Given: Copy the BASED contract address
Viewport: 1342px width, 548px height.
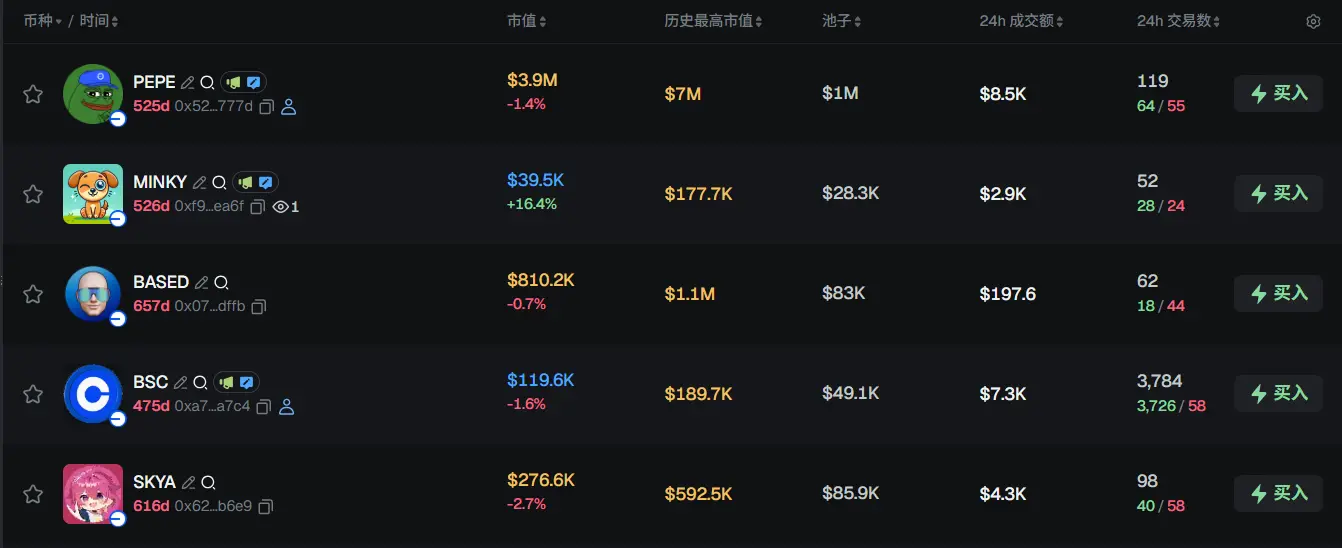Looking at the screenshot, I should click(x=259, y=307).
